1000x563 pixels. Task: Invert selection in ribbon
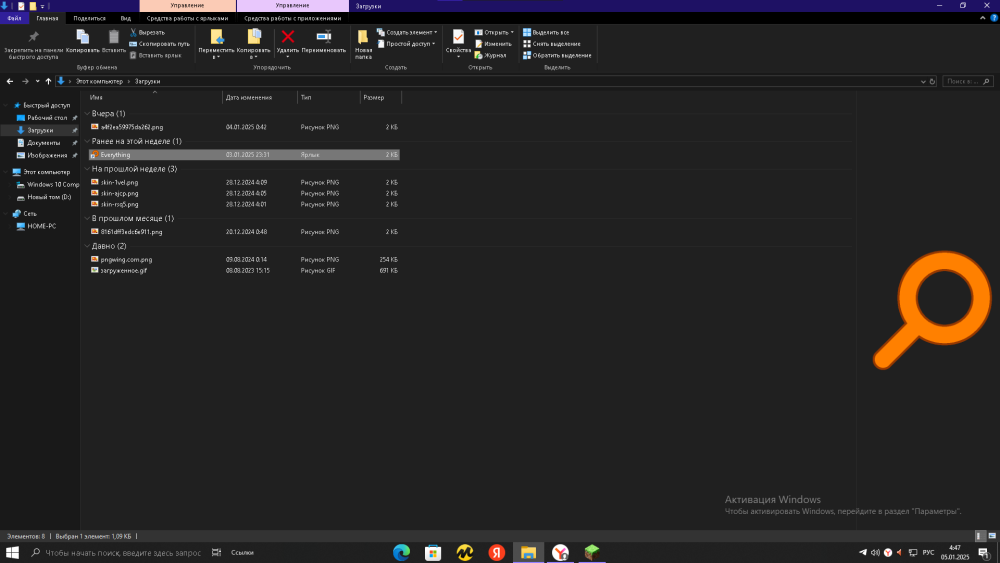coord(557,55)
